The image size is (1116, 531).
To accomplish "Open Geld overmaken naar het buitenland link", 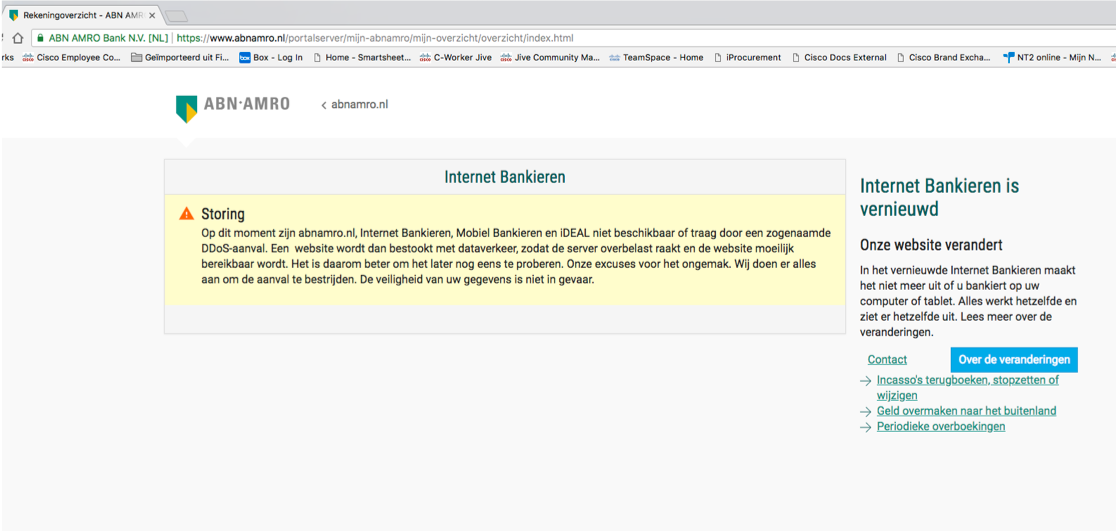I will (x=967, y=411).
